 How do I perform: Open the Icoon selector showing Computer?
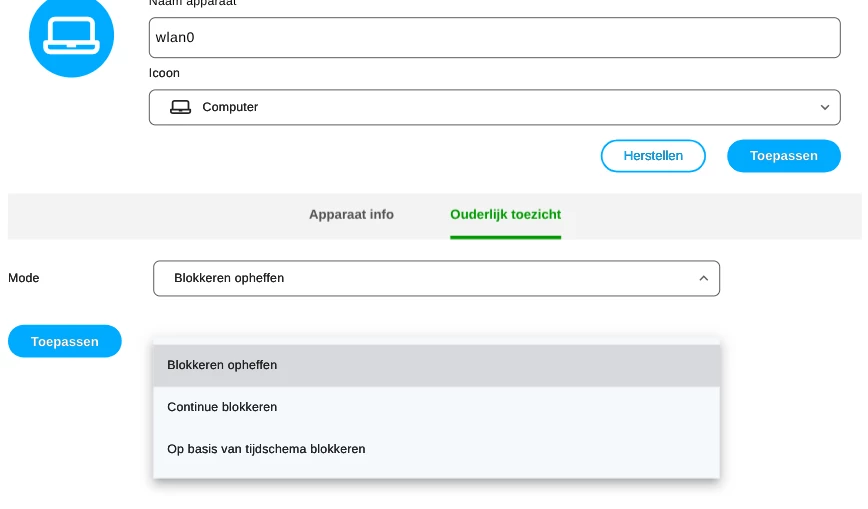[494, 107]
